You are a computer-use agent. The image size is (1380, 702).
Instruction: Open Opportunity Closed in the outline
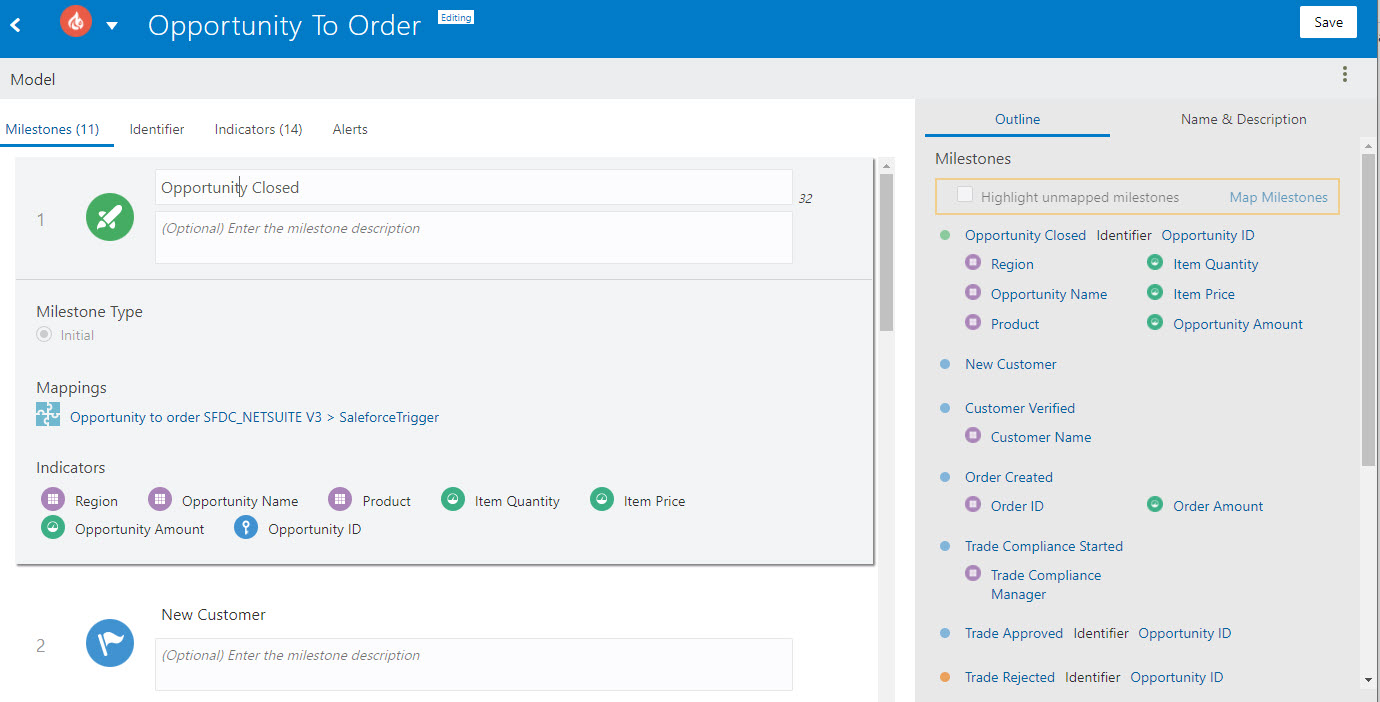[1025, 235]
